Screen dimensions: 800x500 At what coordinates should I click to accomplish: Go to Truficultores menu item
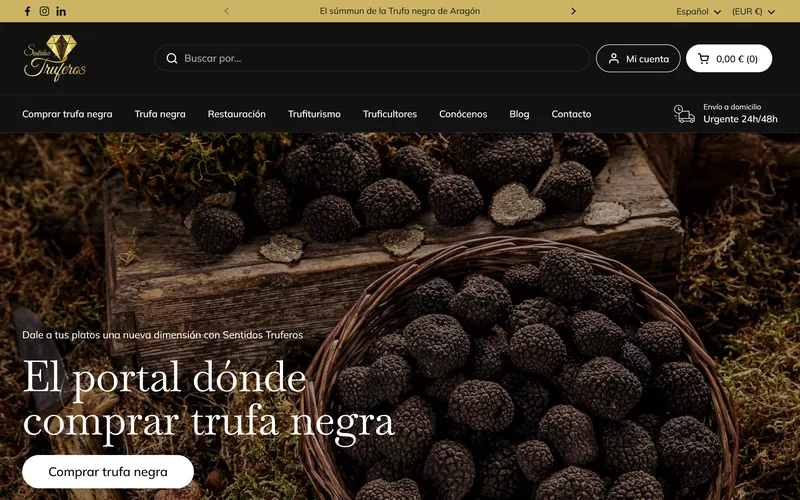point(389,114)
